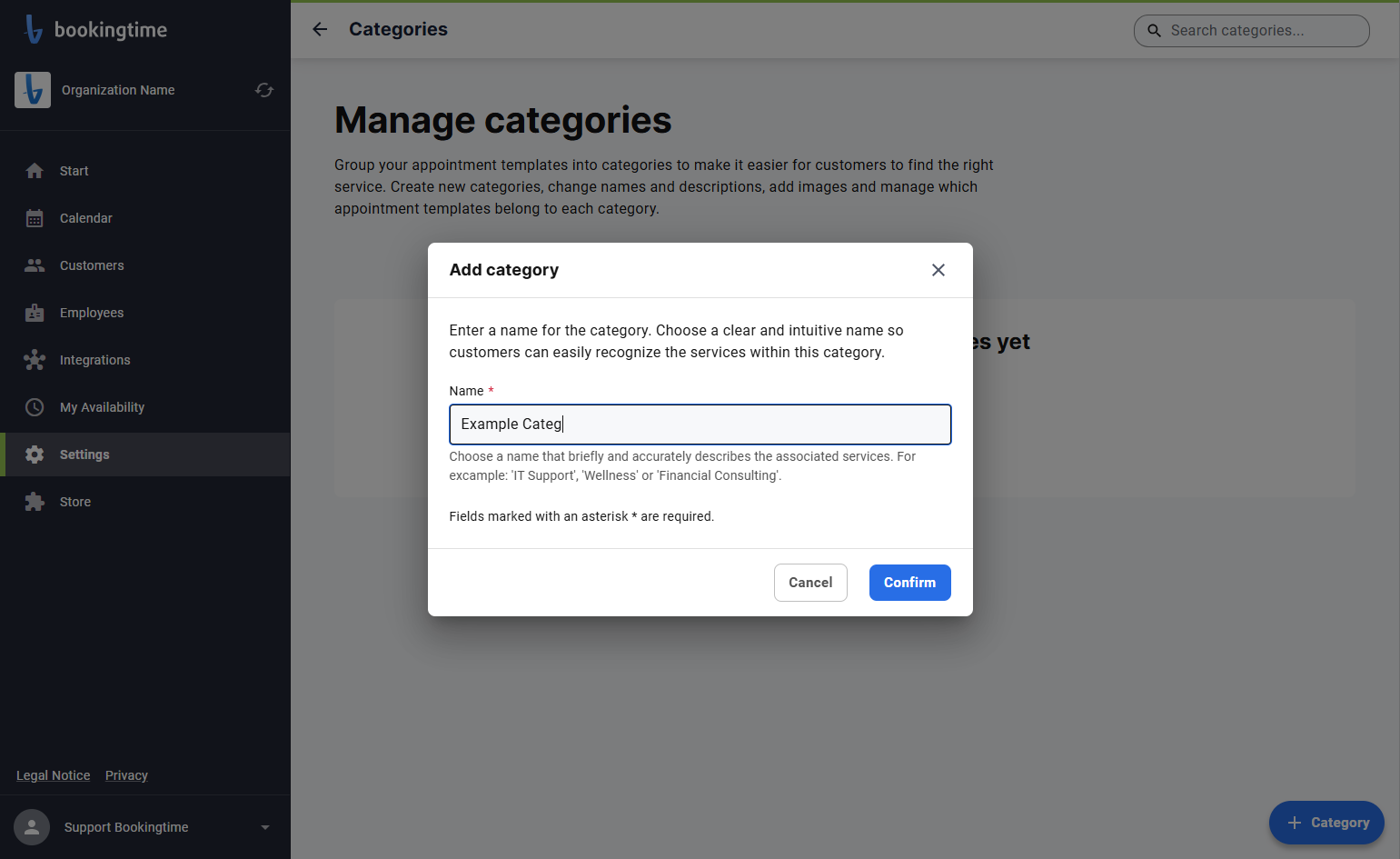Image resolution: width=1400 pixels, height=859 pixels.
Task: Click the Employees badge icon
Action: click(35, 313)
